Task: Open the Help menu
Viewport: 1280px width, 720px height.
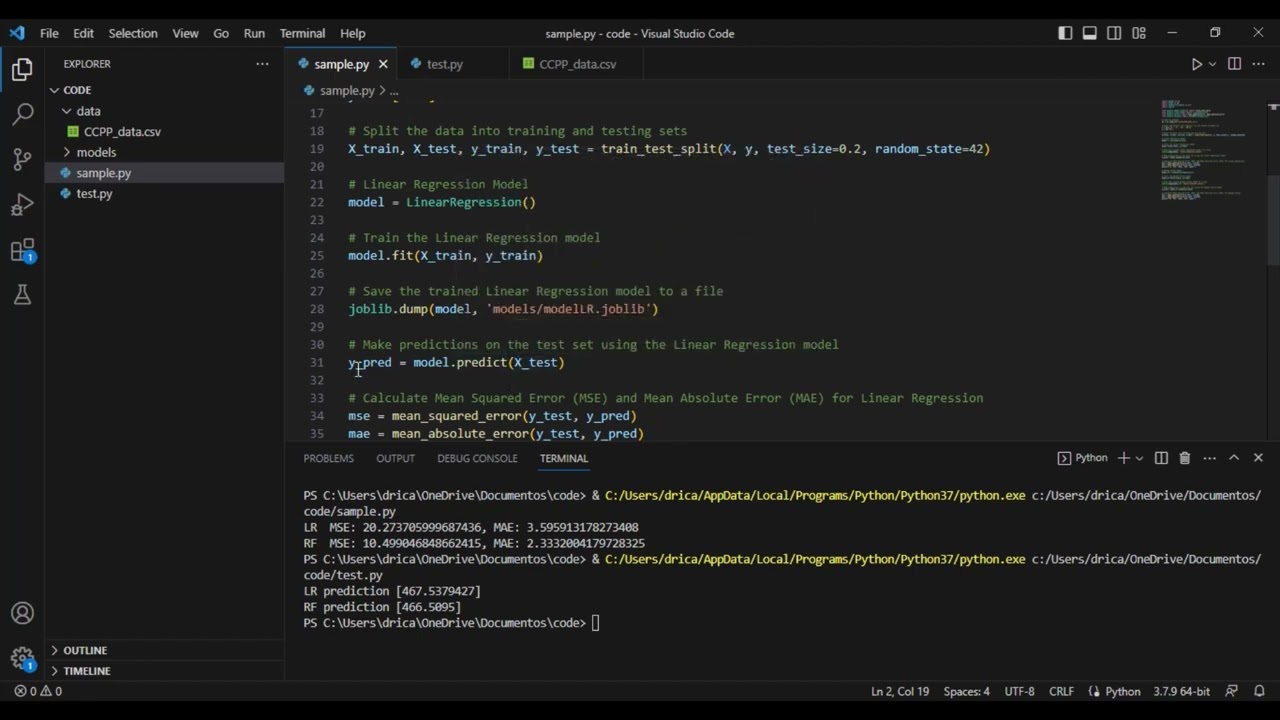Action: coord(352,33)
